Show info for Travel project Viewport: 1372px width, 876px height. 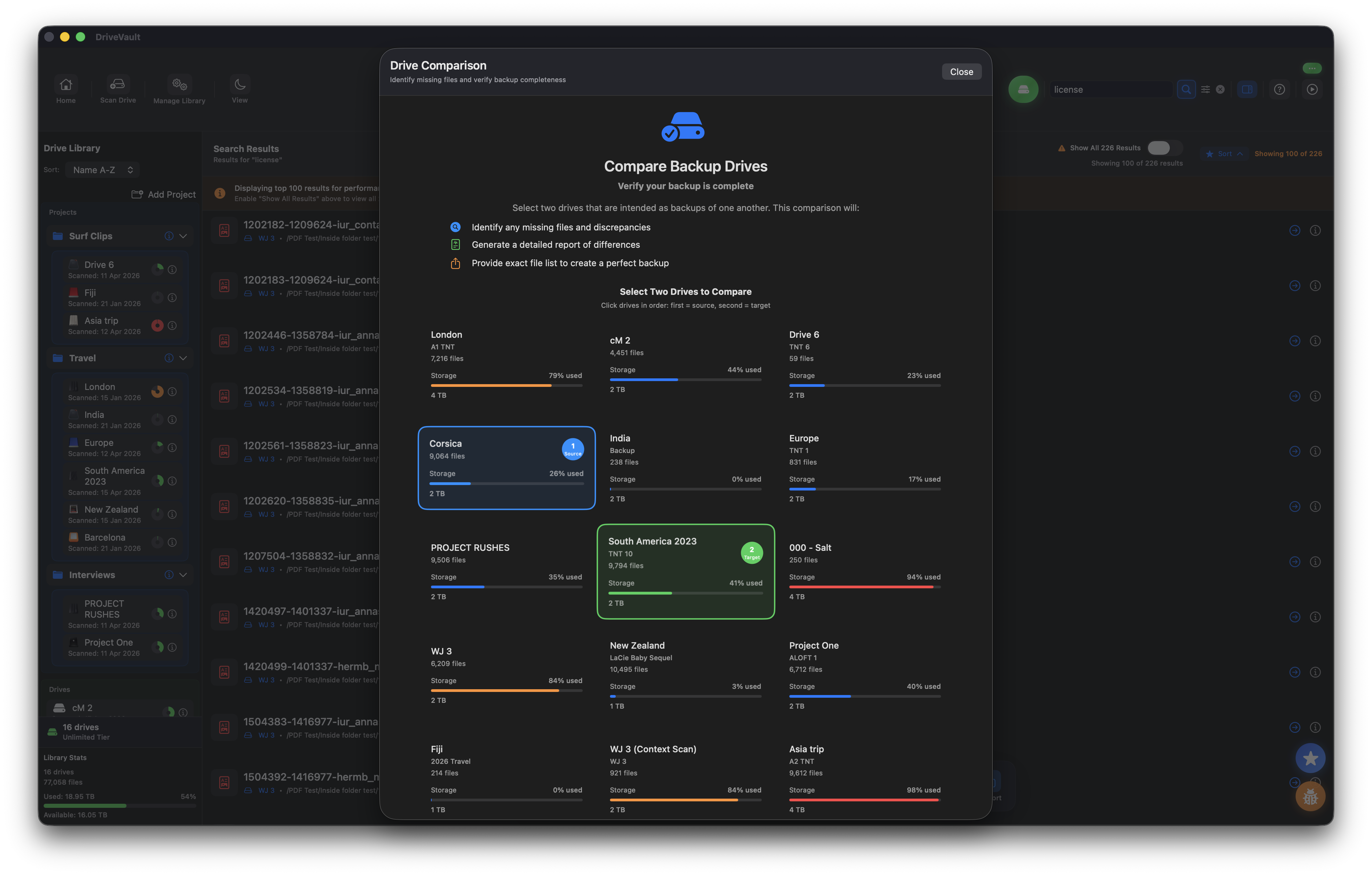click(x=169, y=358)
